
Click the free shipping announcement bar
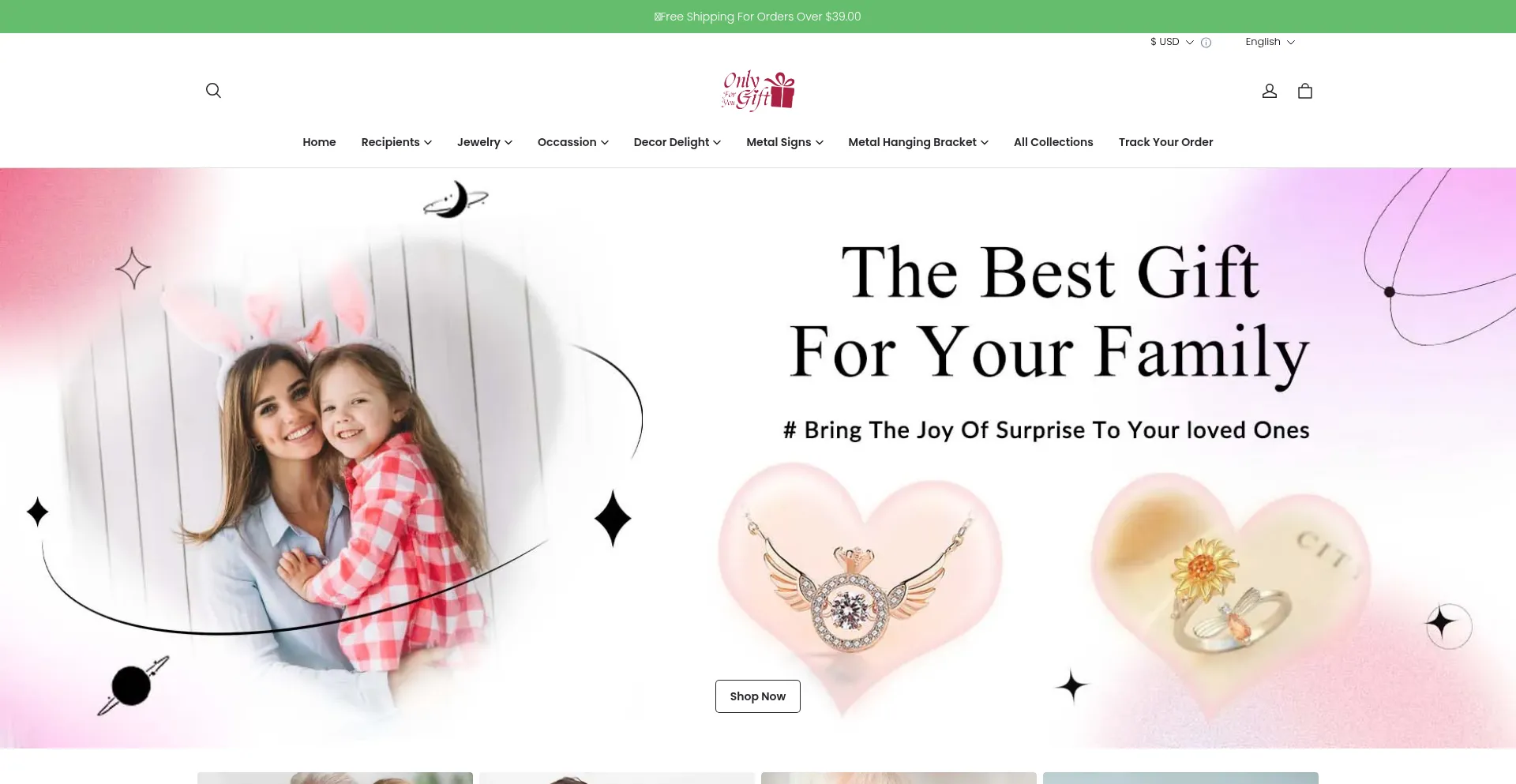coord(758,17)
